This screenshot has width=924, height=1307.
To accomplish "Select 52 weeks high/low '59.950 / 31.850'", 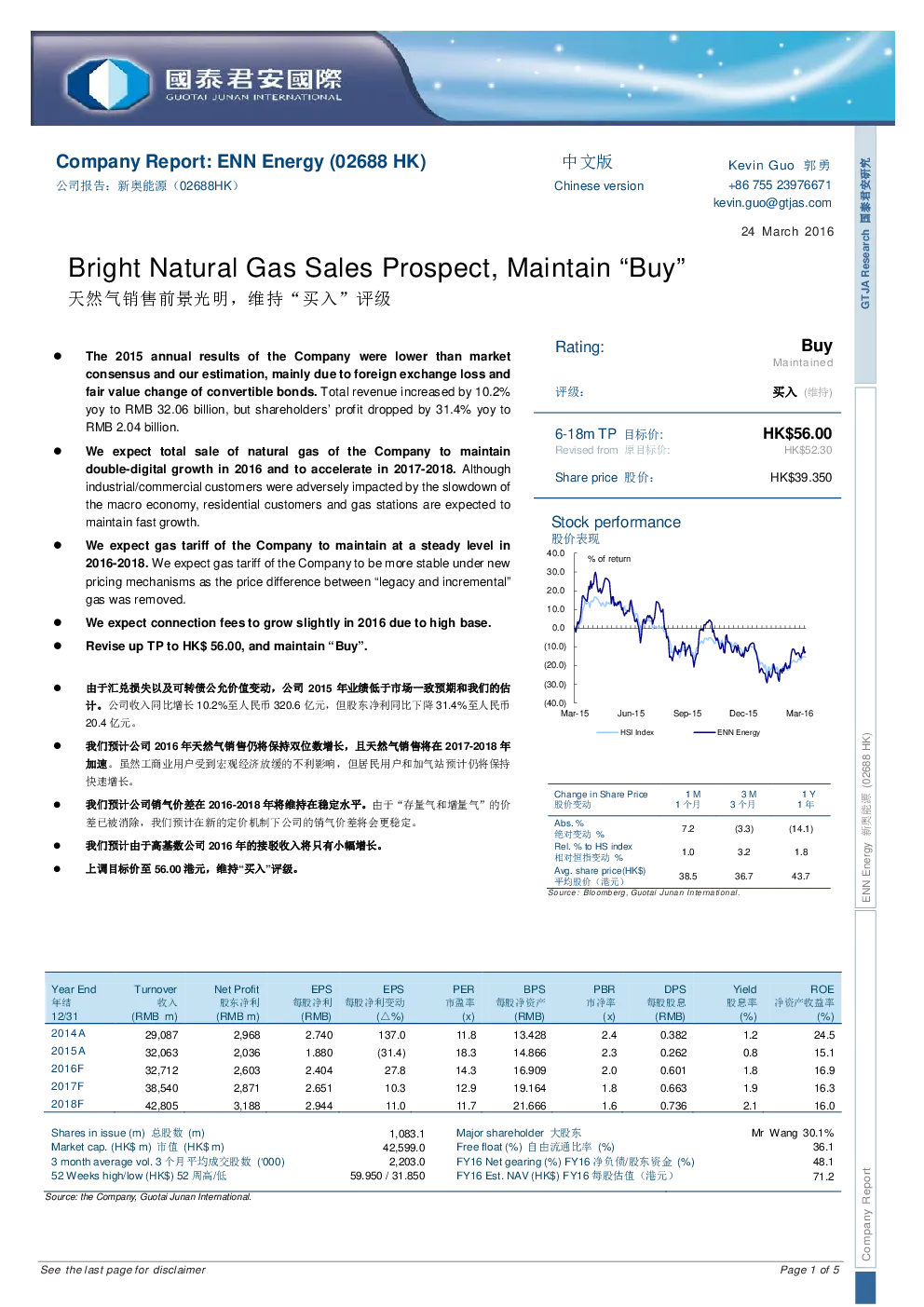I will coord(387,1176).
